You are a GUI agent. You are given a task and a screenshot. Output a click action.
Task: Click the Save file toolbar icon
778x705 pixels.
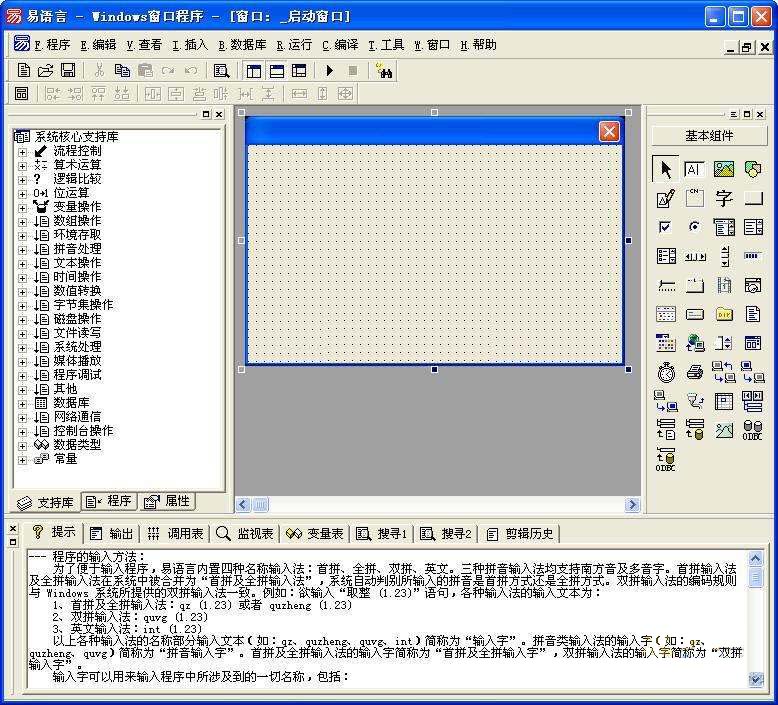click(68, 70)
